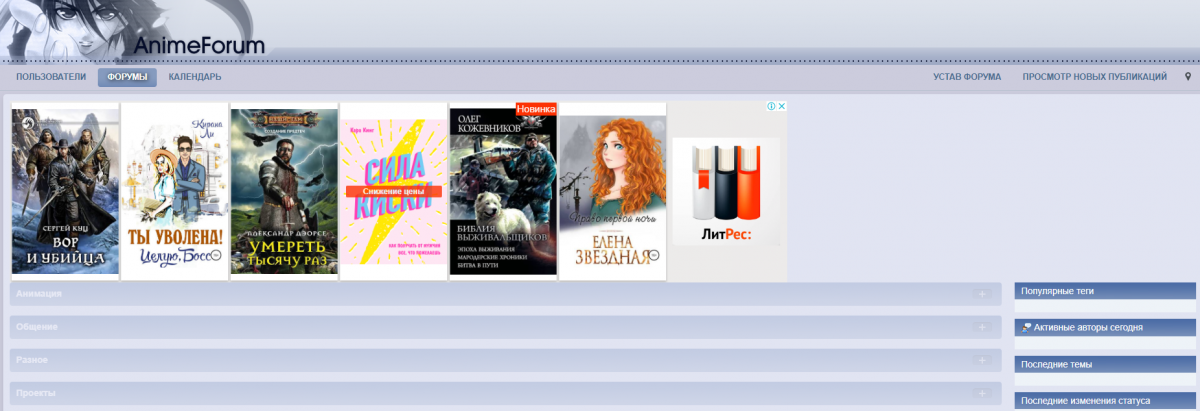The height and width of the screenshot is (411, 1200).
Task: Click the Активные авторы сегодня header
Action: (x=1105, y=327)
